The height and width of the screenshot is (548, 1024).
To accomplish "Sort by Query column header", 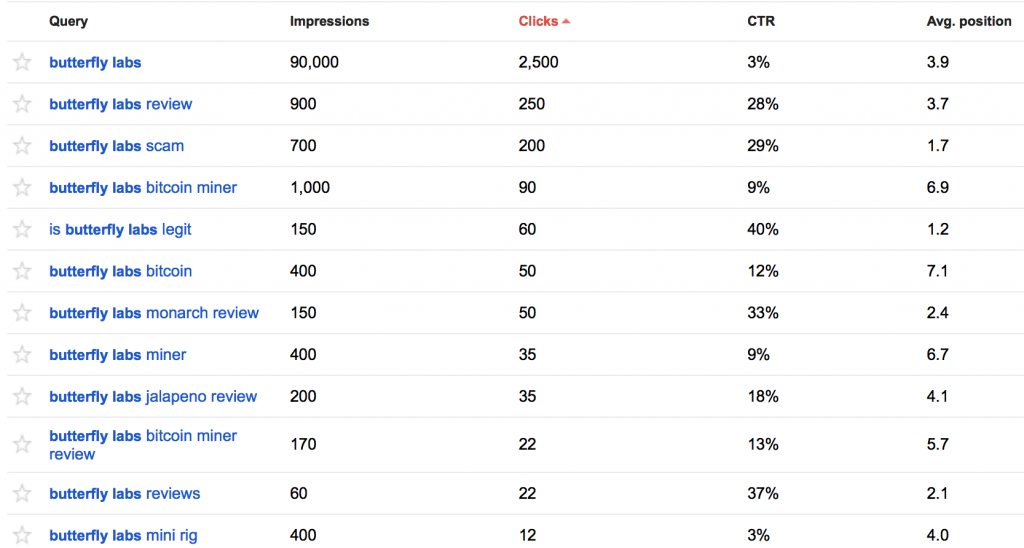I will pos(68,21).
